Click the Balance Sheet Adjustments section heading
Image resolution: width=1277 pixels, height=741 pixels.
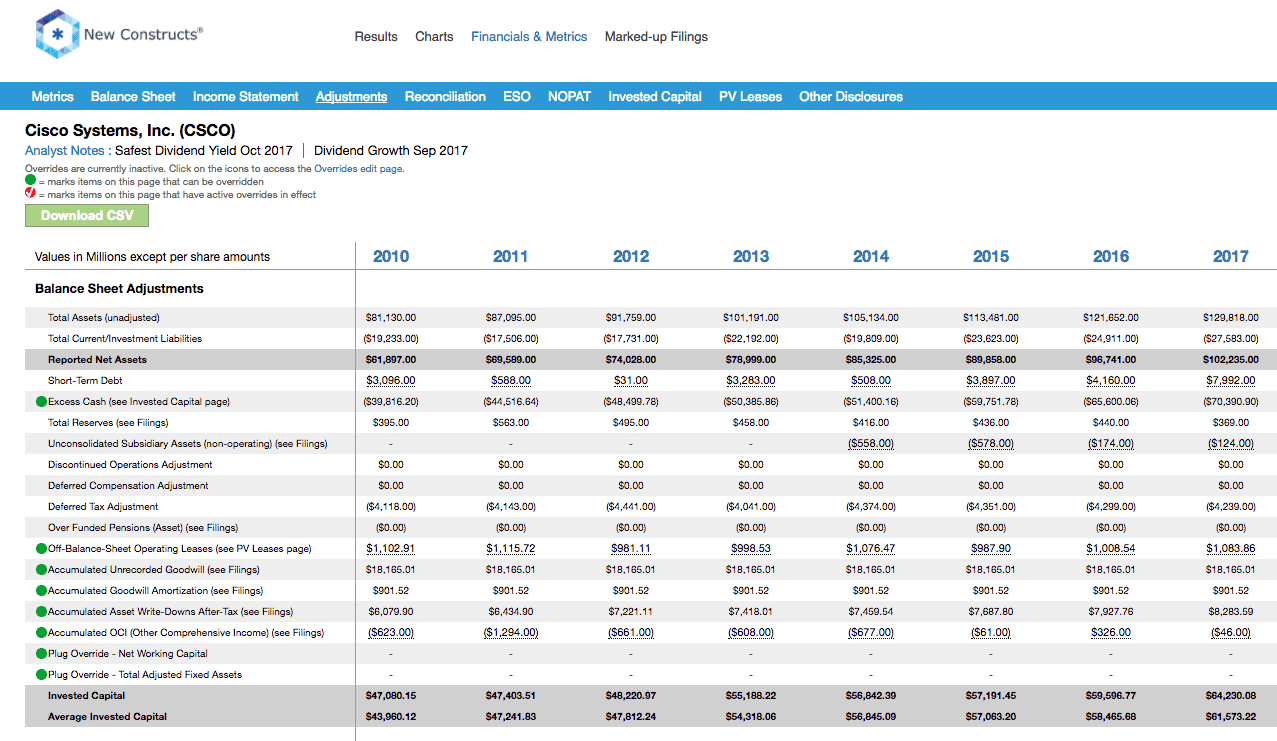point(119,289)
